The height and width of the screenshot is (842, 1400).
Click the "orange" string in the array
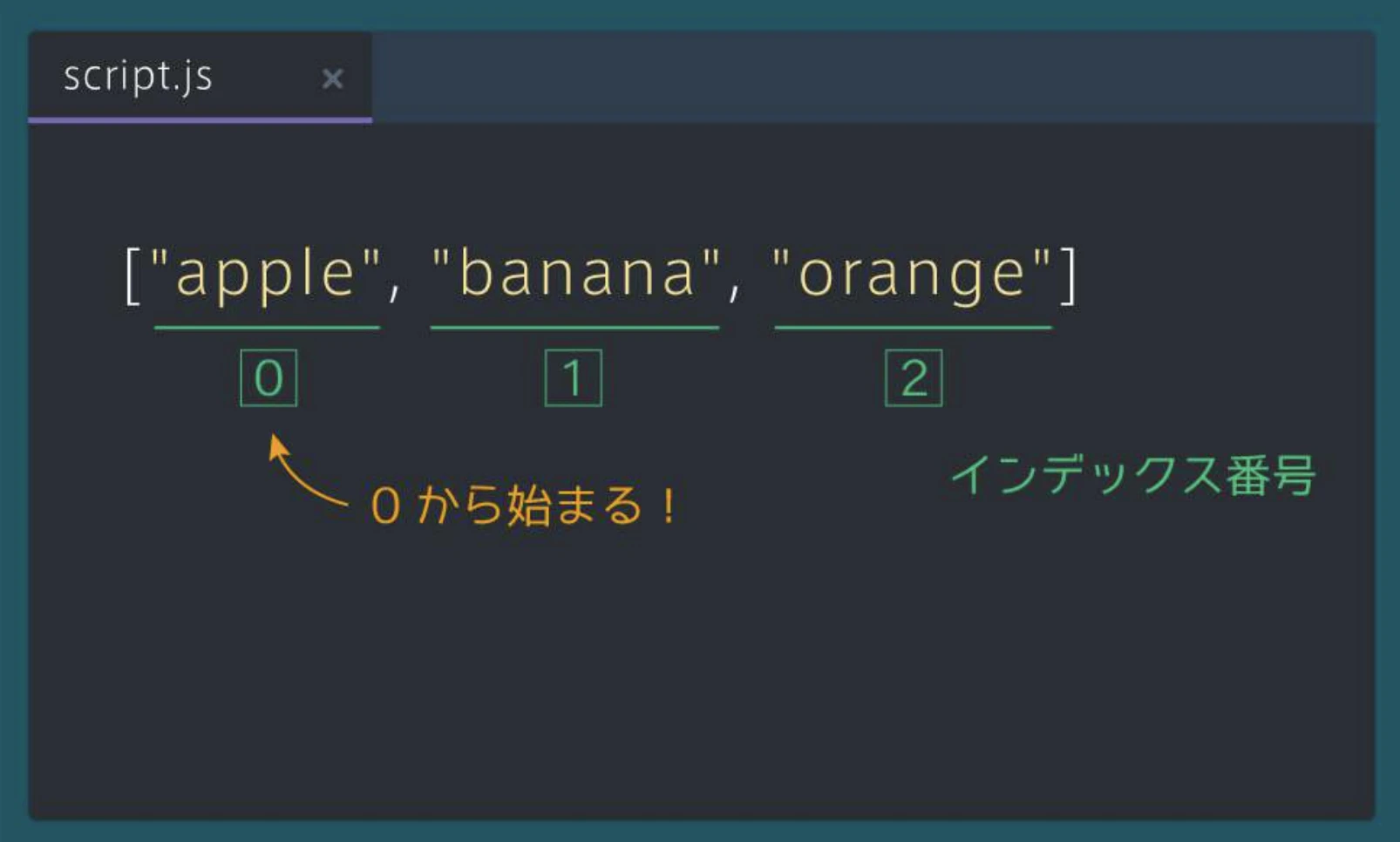[912, 275]
